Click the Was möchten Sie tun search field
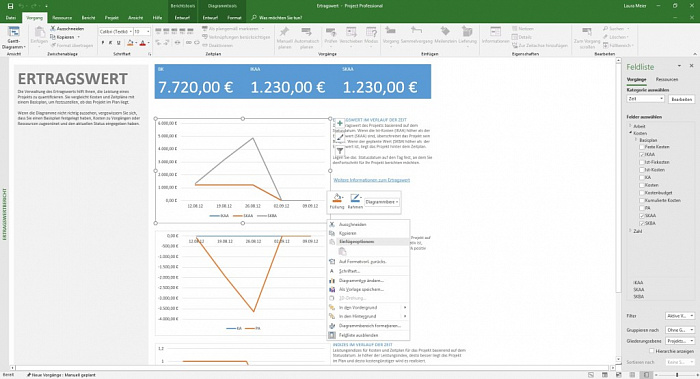The image size is (700, 379). pyautogui.click(x=277, y=18)
